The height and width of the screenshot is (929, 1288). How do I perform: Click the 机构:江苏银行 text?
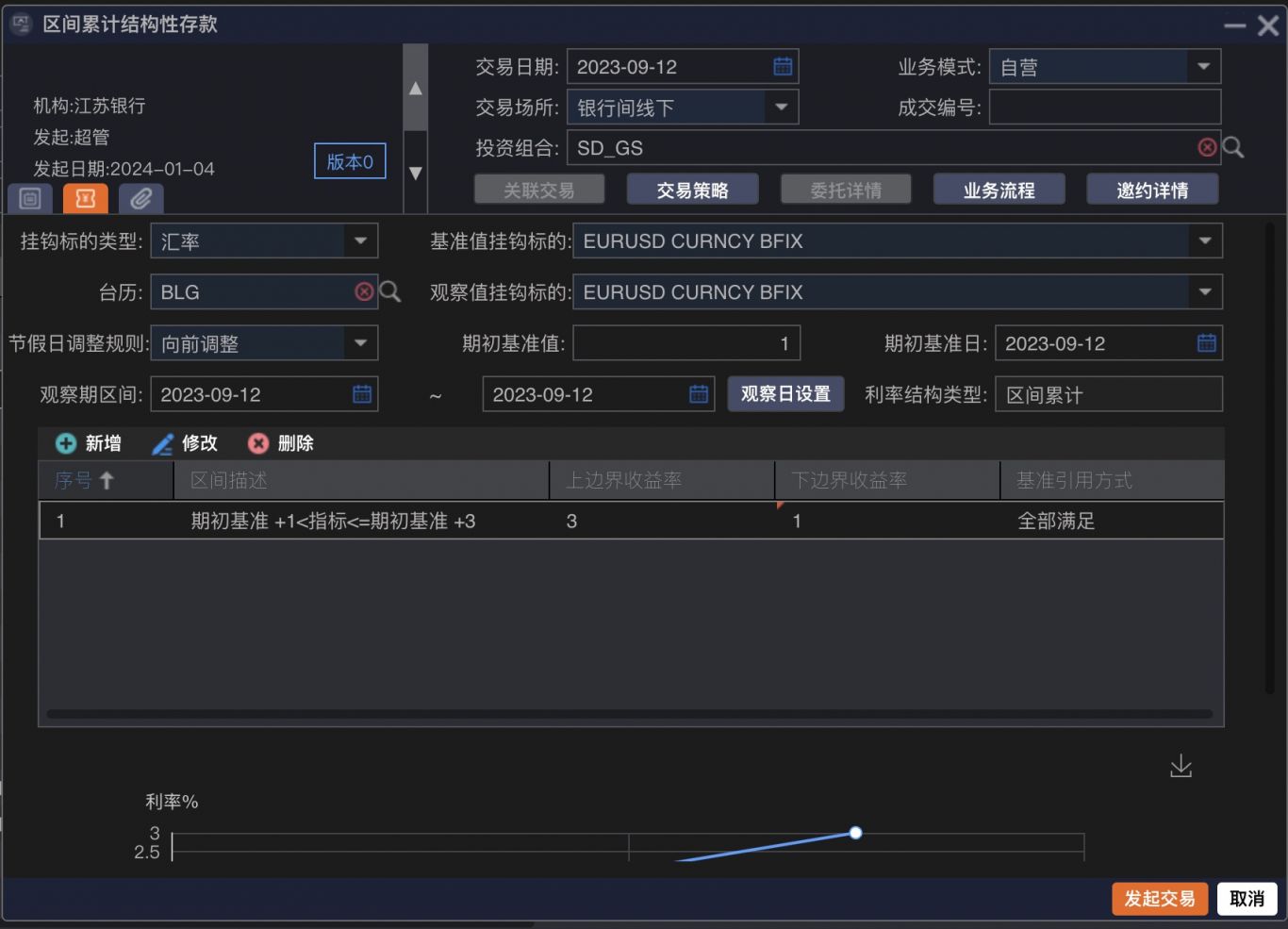[90, 106]
